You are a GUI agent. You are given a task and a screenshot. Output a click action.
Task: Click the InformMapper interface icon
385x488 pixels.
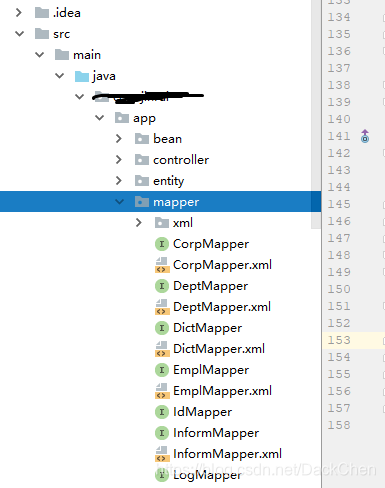[162, 433]
